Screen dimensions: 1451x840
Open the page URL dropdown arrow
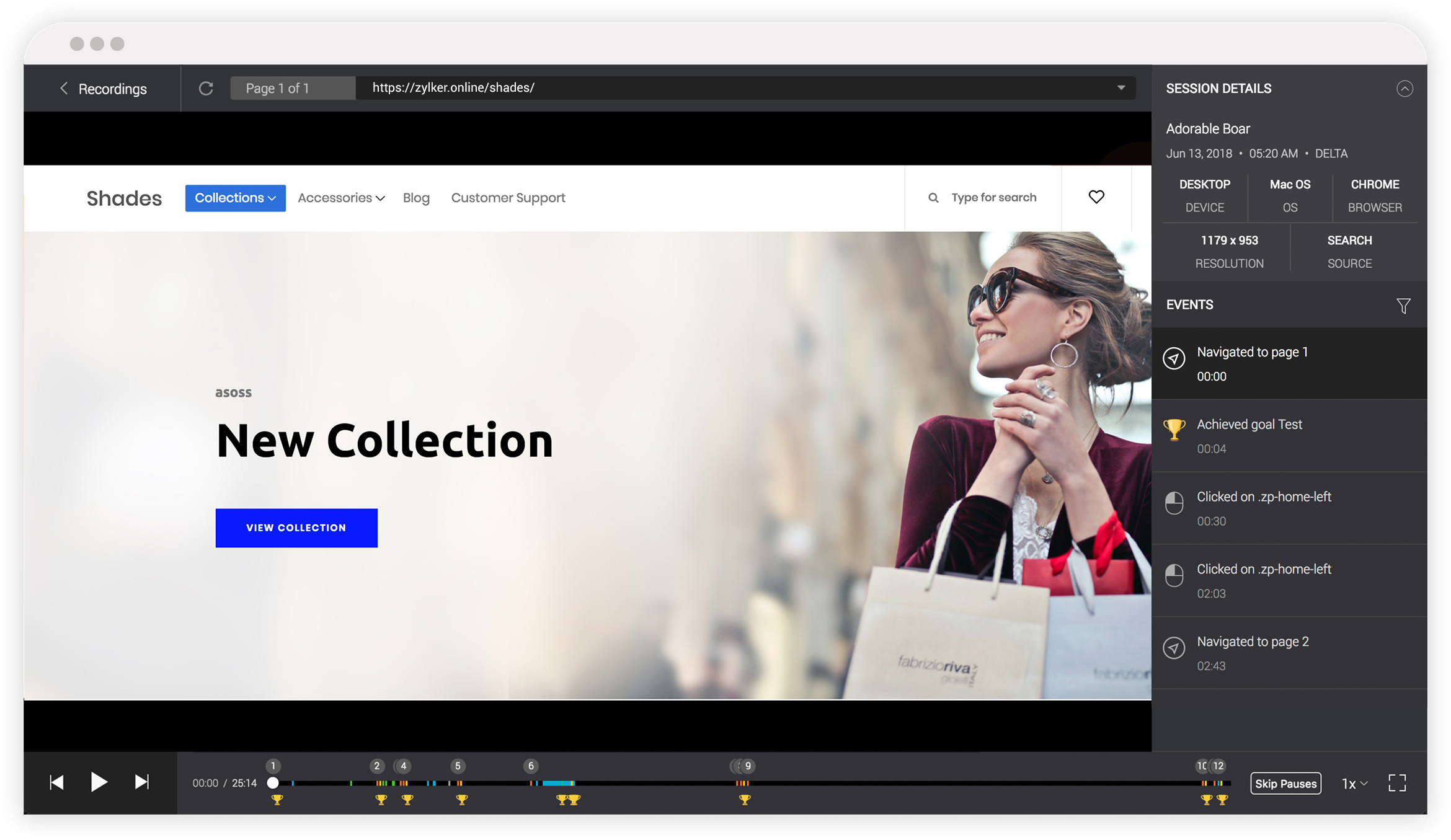click(x=1121, y=88)
